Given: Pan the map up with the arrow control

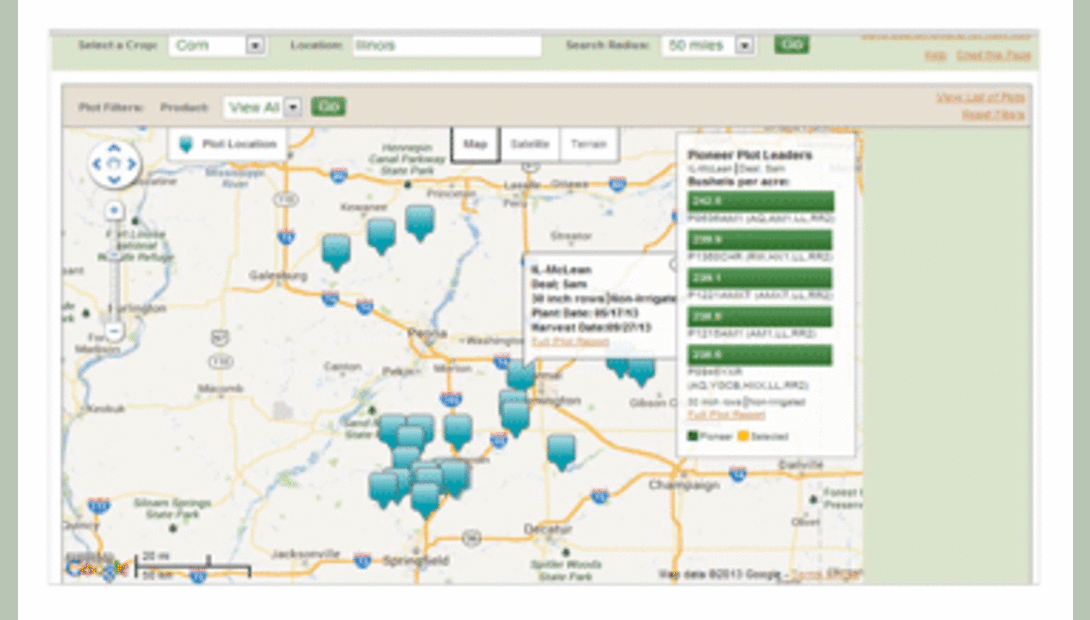Looking at the screenshot, I should pyautogui.click(x=114, y=148).
